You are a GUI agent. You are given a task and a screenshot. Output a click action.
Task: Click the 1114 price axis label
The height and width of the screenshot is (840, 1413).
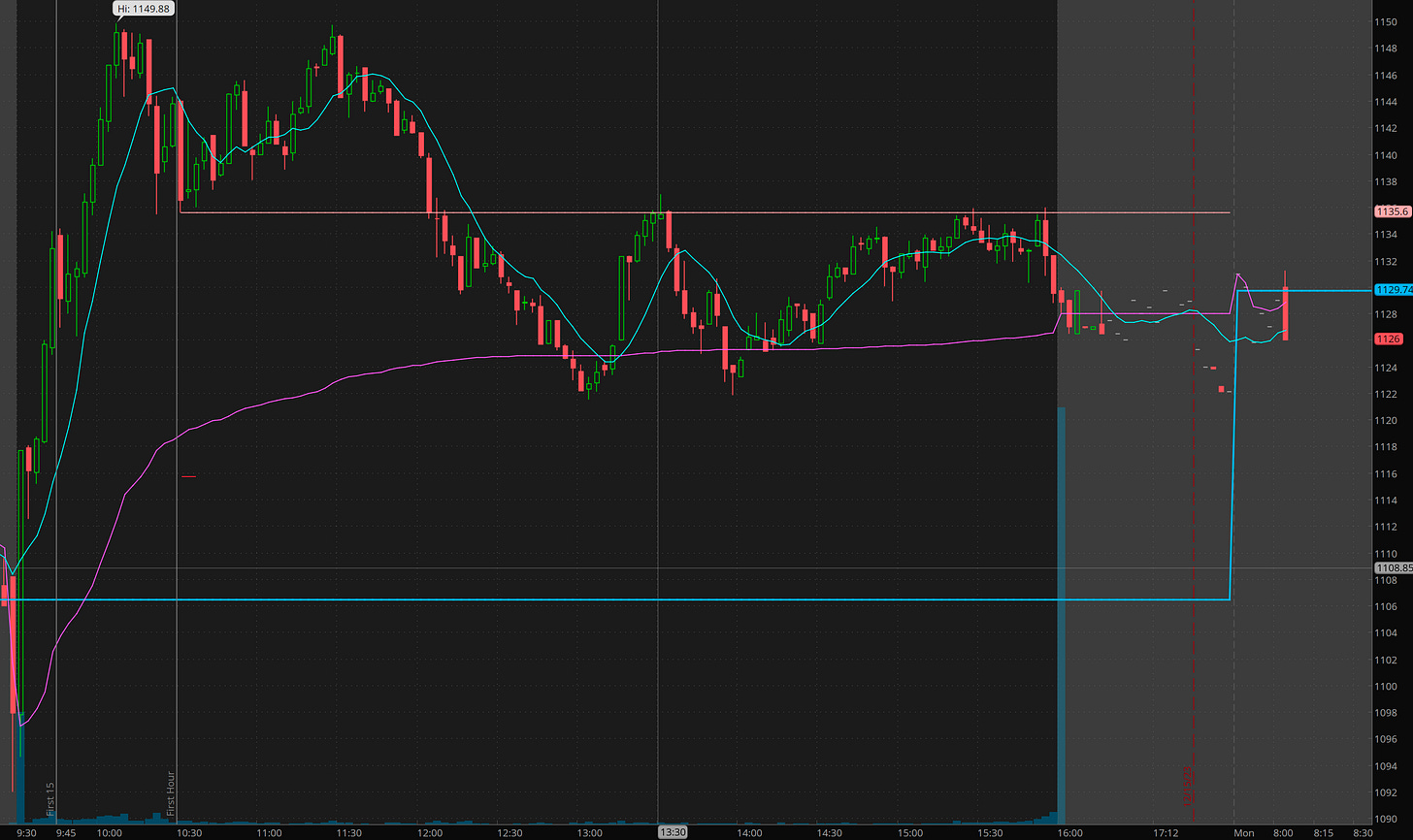point(1385,501)
